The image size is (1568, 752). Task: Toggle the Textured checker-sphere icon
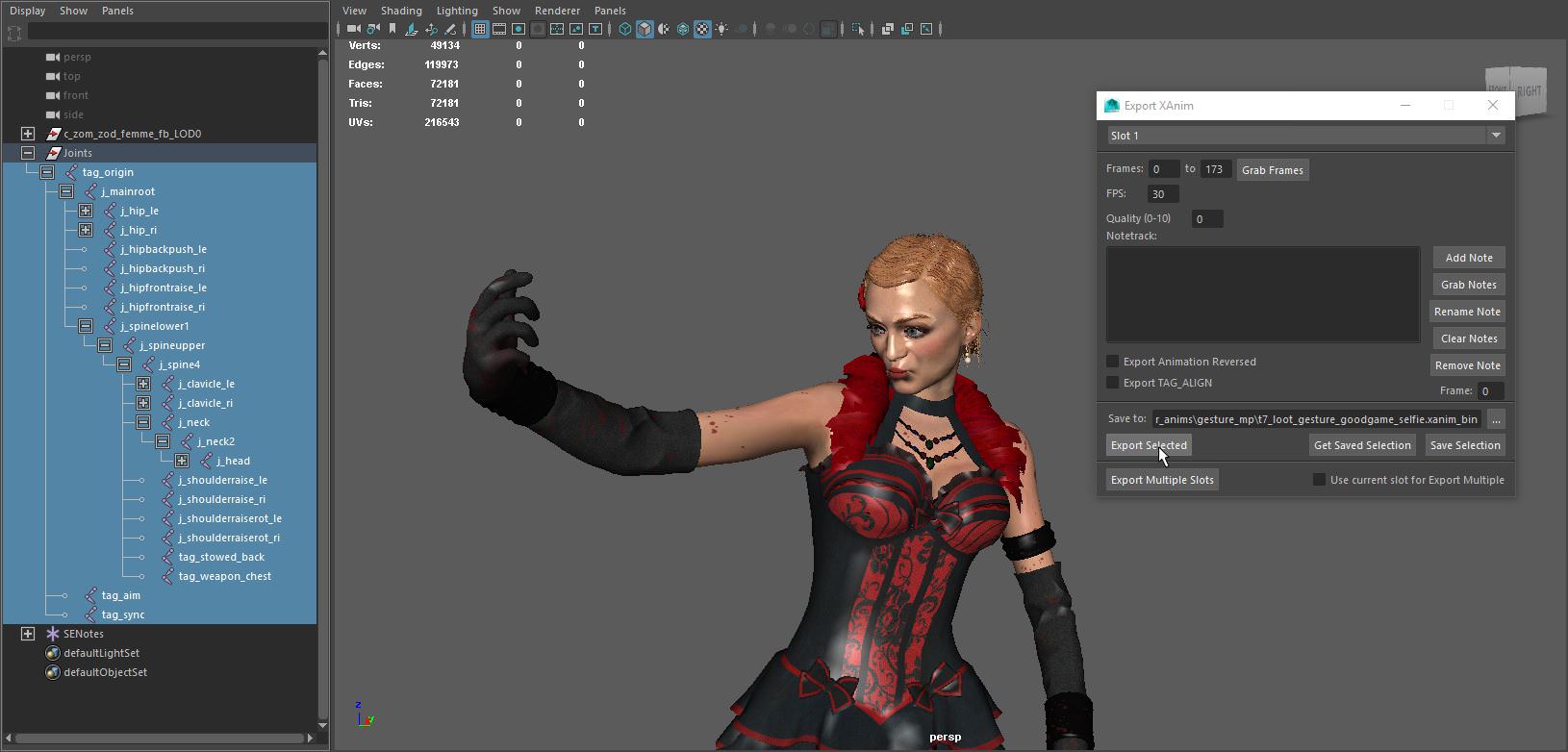pos(701,29)
